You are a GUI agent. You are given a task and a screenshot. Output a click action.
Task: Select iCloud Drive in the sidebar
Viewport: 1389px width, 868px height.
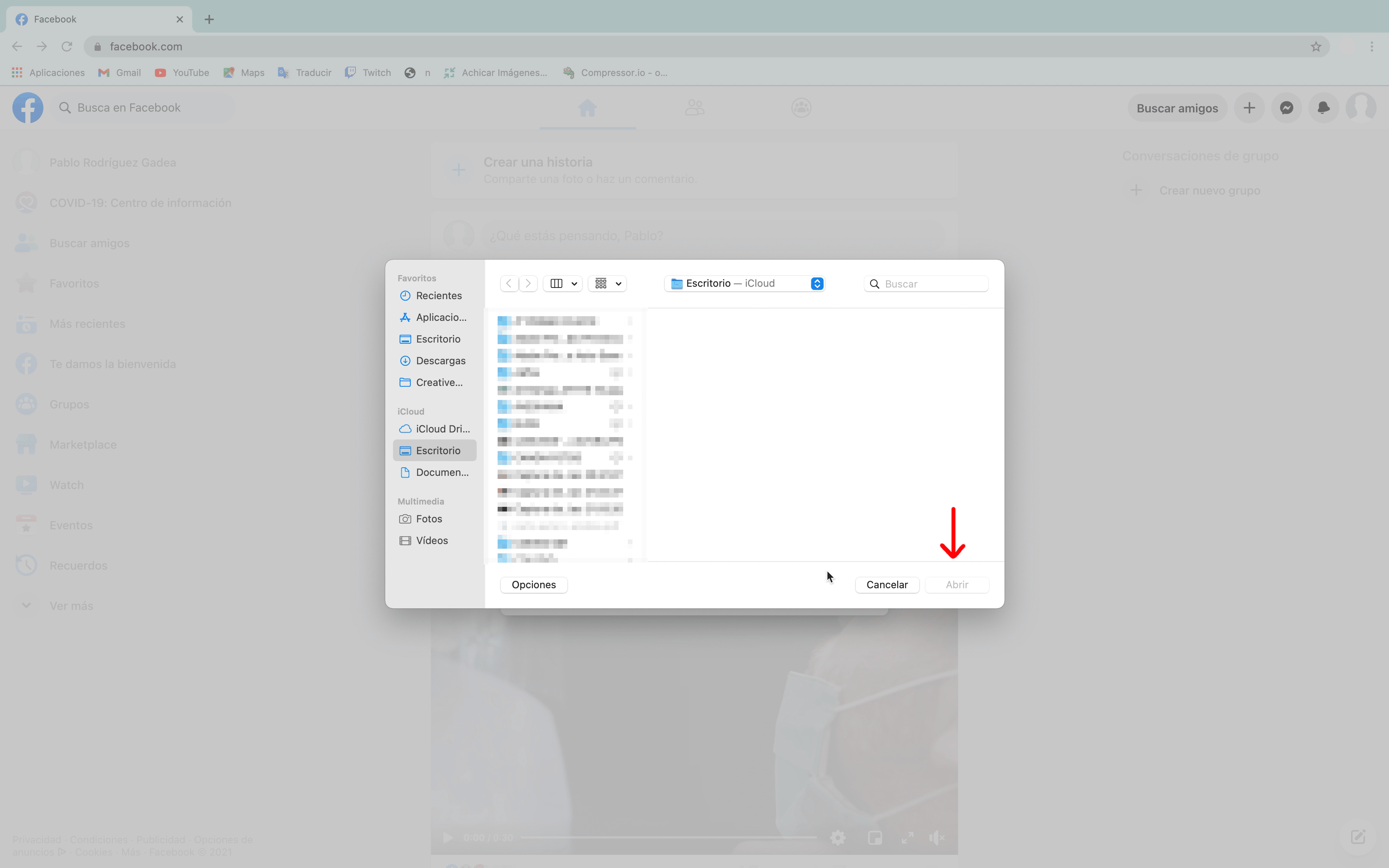[x=434, y=429]
